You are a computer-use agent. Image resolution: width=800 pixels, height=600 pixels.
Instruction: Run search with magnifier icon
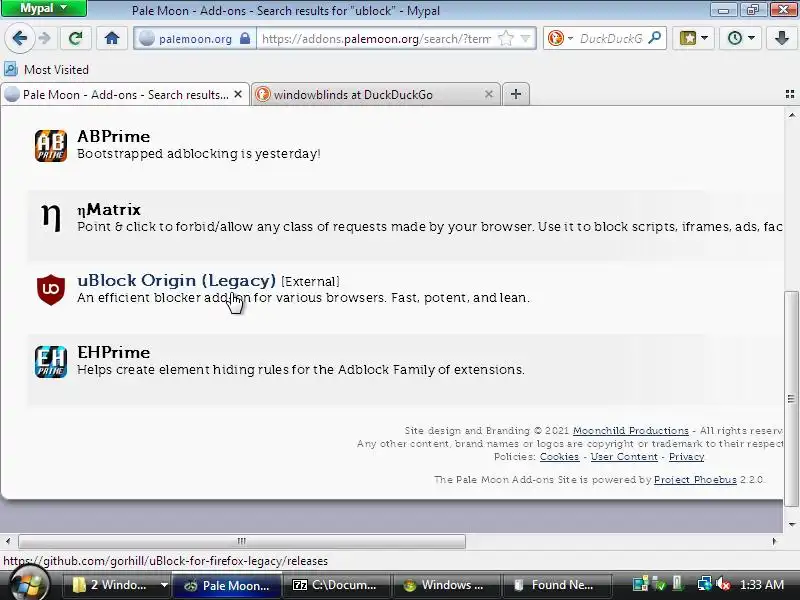[655, 38]
